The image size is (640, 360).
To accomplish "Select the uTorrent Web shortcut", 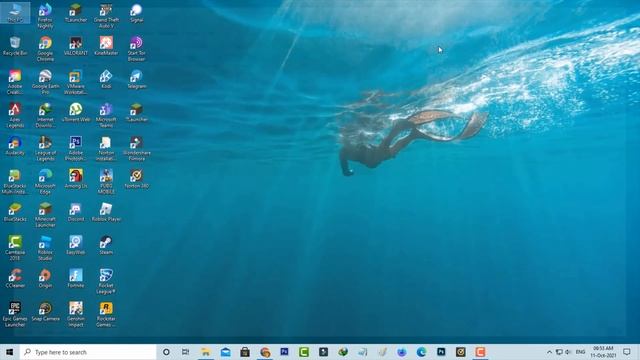I will (x=76, y=112).
